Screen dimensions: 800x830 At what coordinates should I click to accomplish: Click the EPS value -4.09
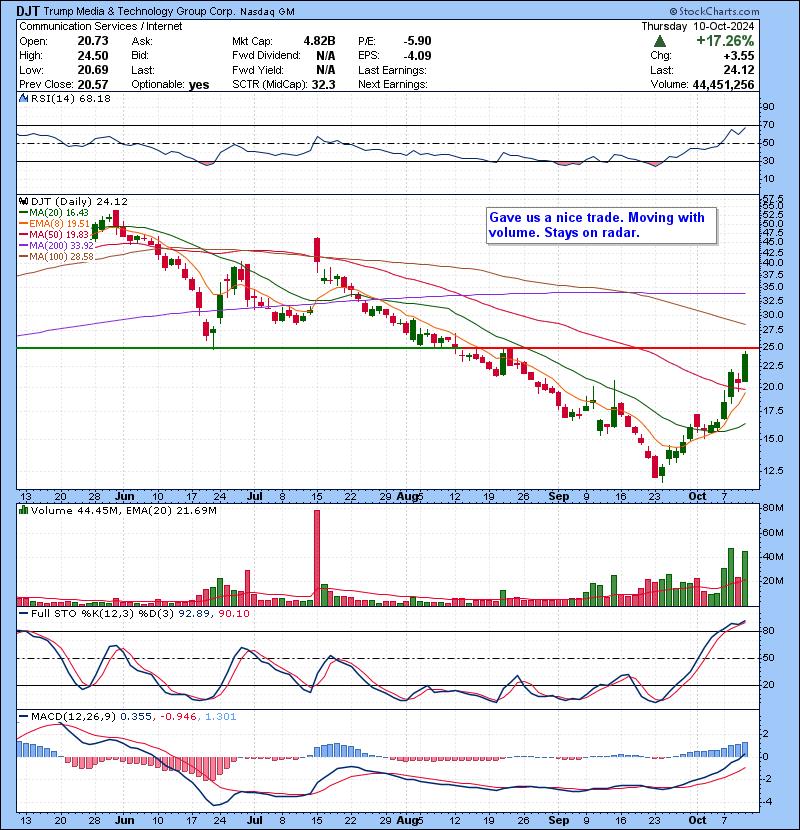click(x=417, y=56)
